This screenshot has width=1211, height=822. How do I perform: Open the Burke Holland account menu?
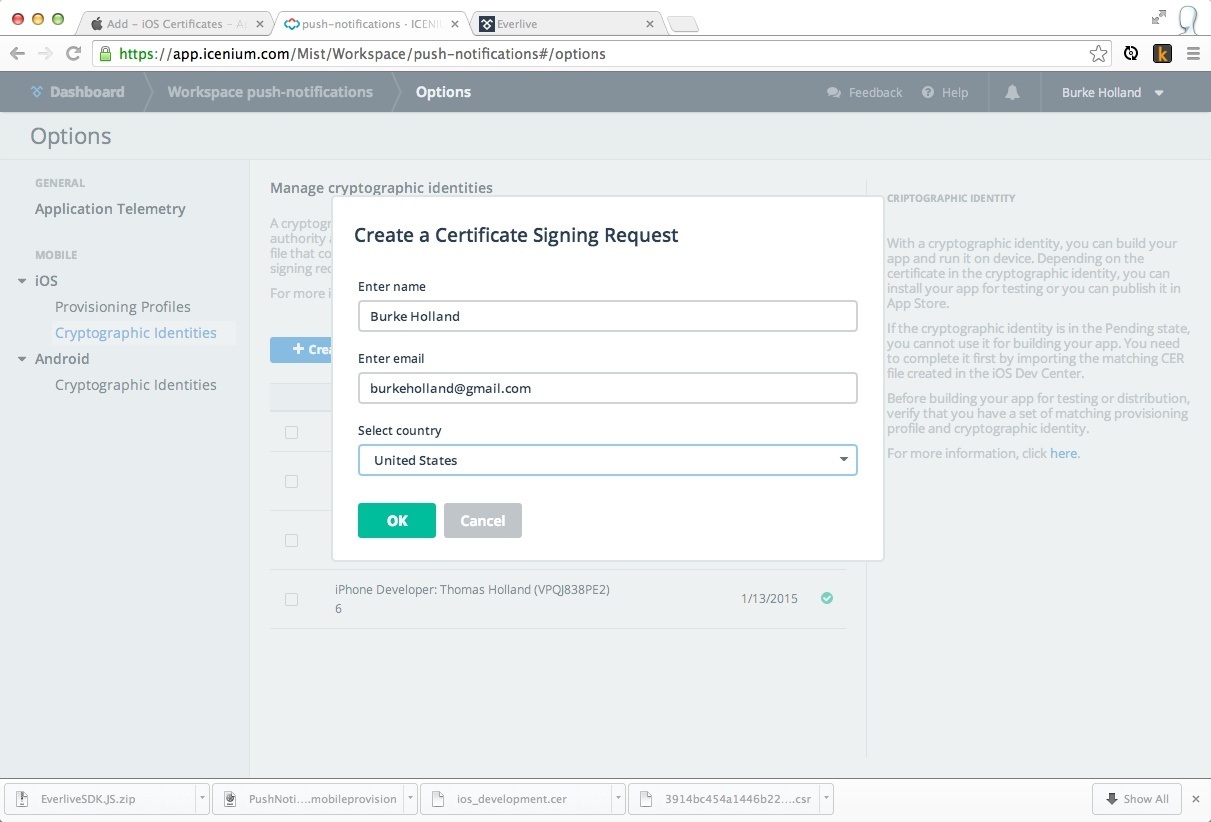[1112, 92]
